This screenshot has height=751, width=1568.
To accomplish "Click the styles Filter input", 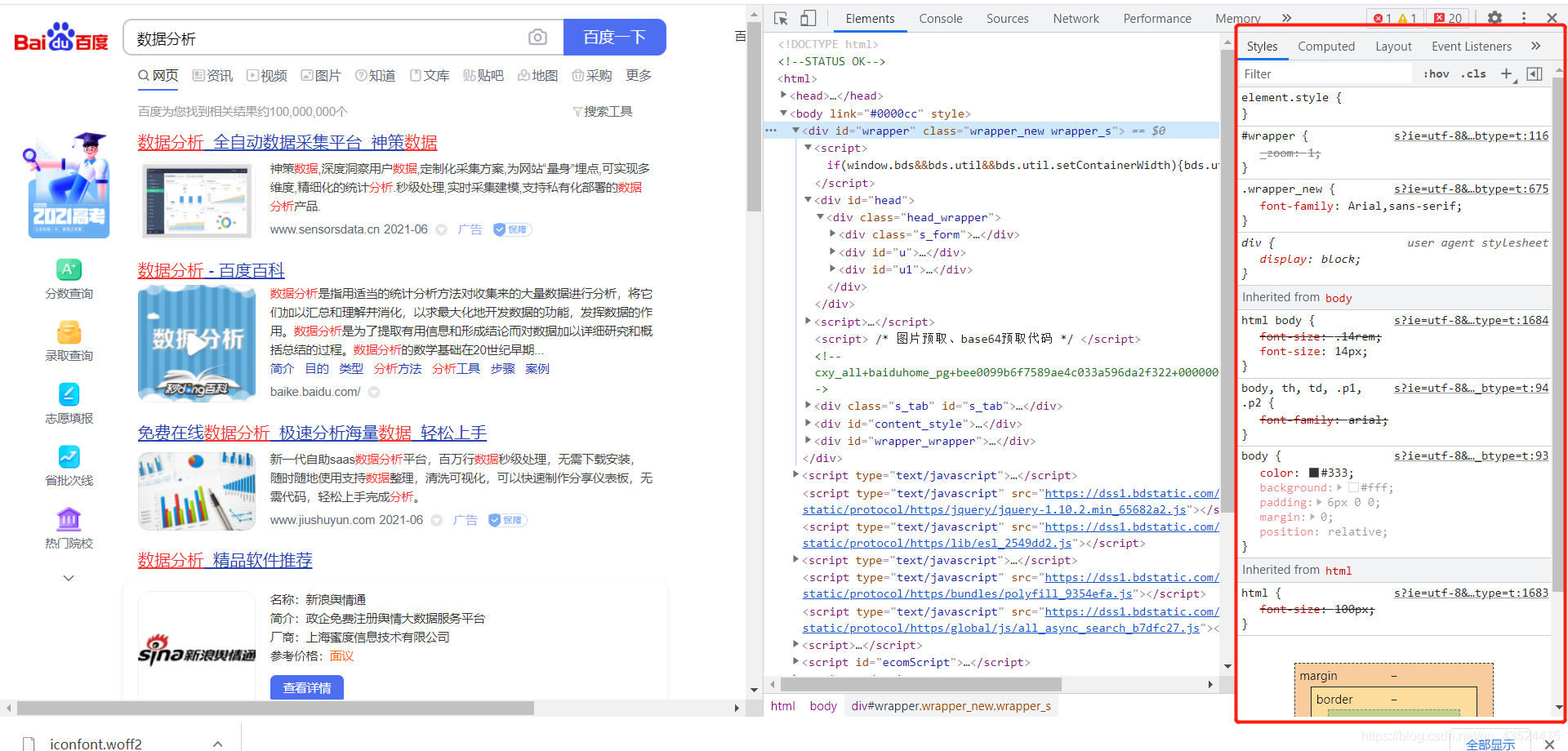I will tap(1327, 73).
